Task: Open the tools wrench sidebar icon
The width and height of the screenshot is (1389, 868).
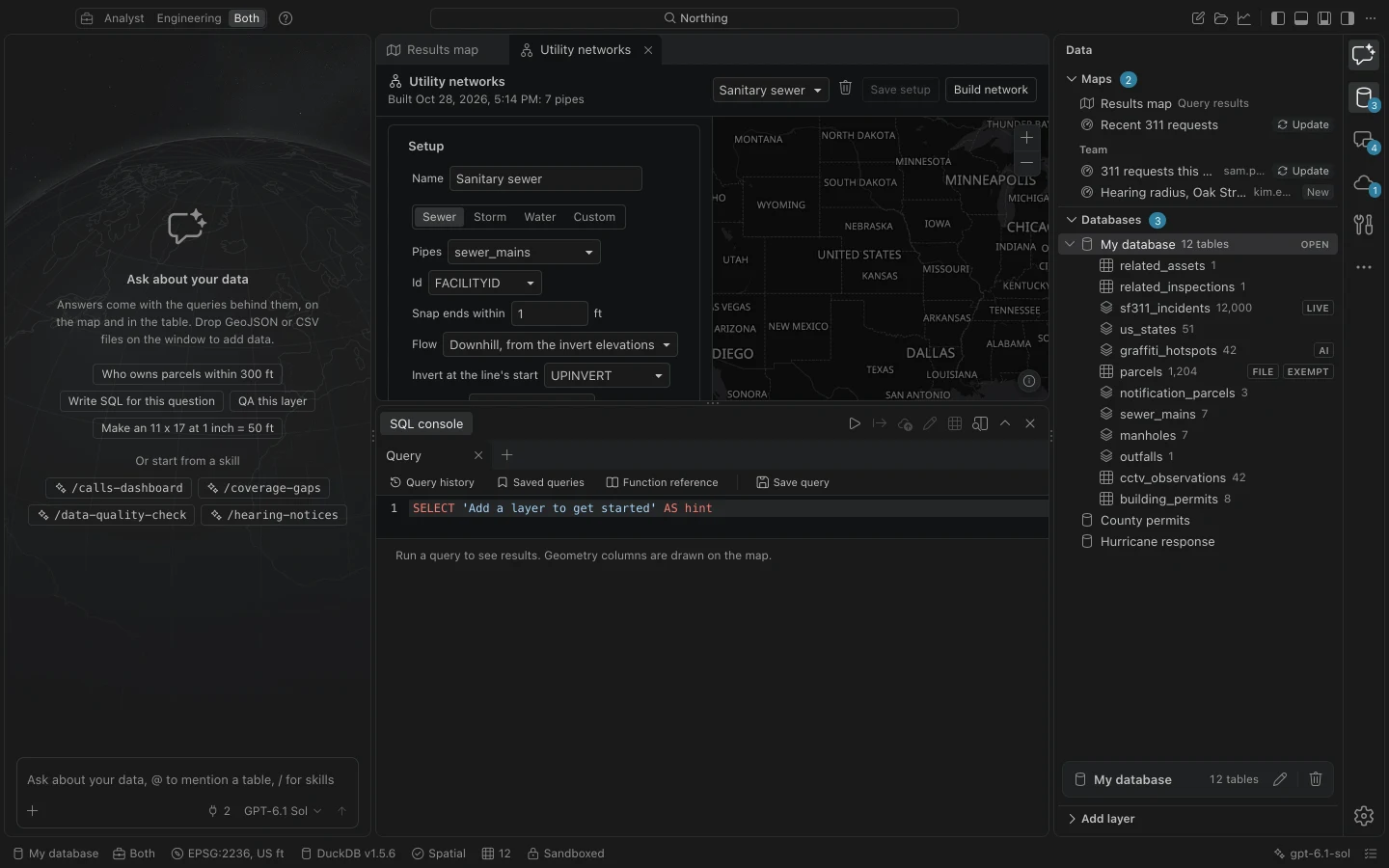Action: pos(1363,225)
